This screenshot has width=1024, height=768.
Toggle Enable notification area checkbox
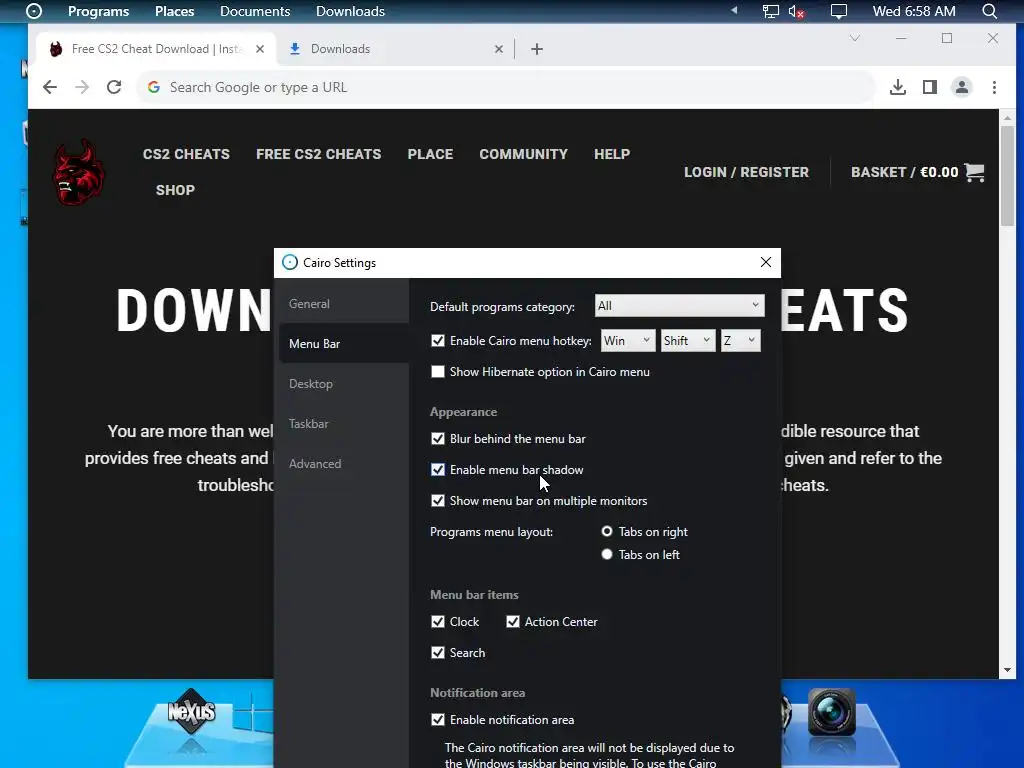[438, 720]
